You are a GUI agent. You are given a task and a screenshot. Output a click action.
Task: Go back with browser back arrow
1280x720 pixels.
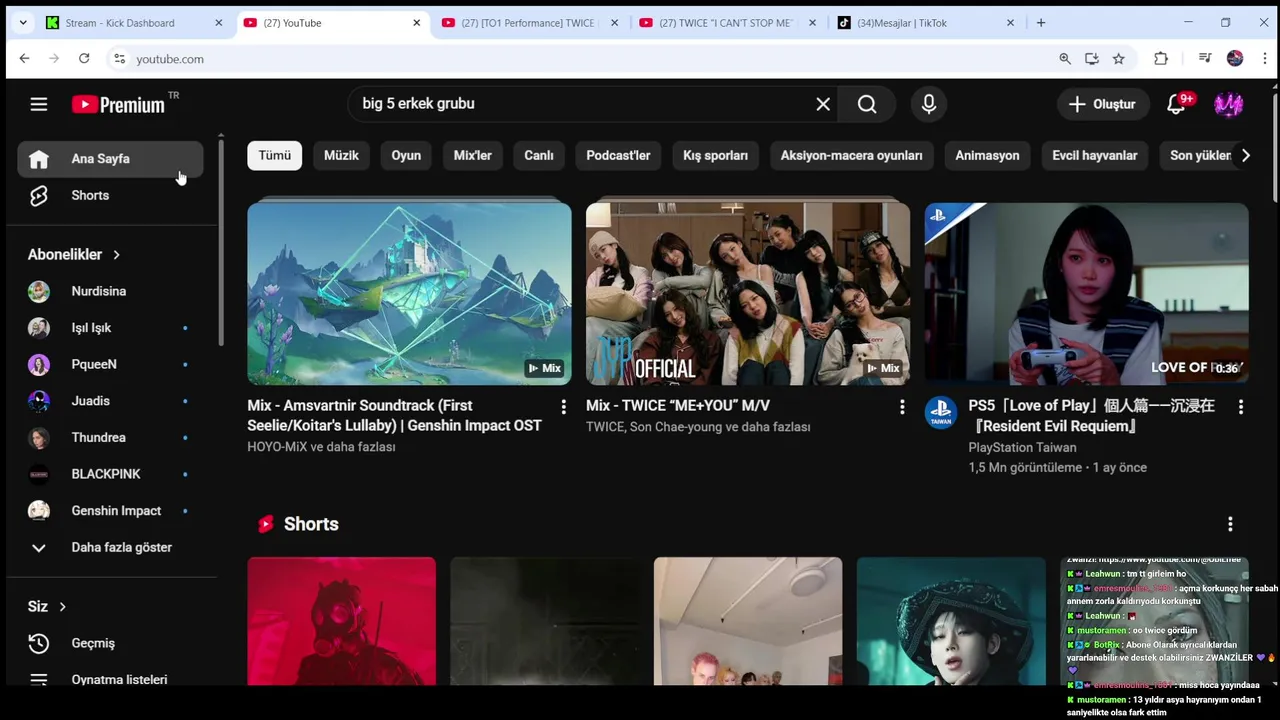point(24,59)
